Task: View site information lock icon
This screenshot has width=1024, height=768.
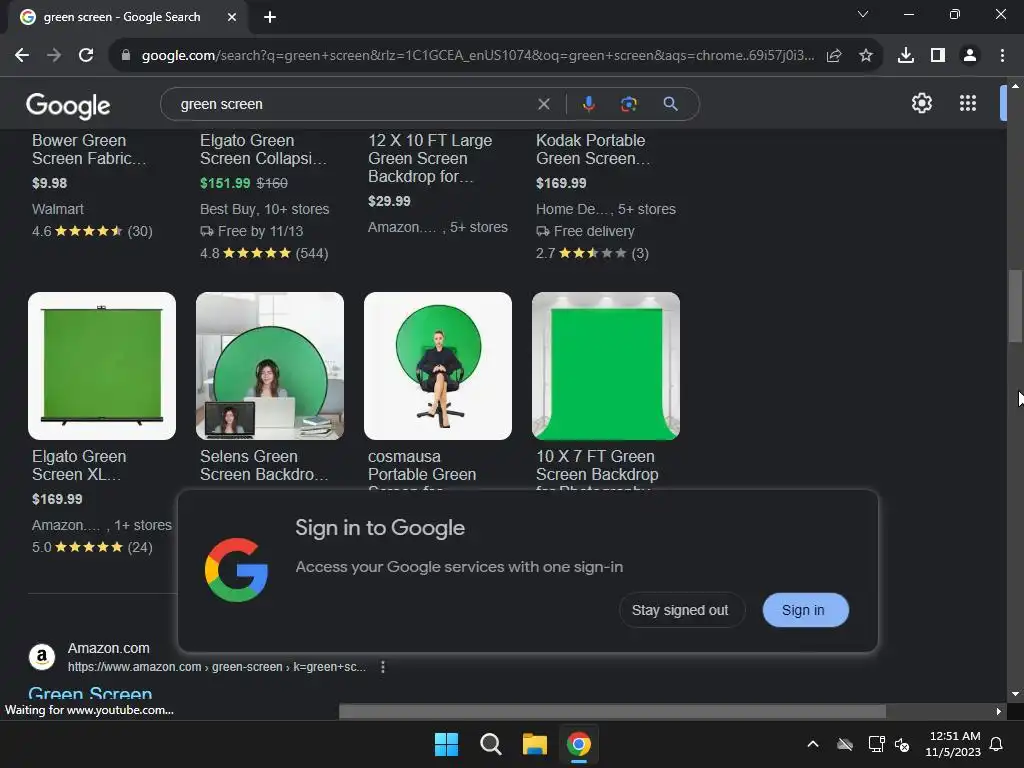Action: (x=126, y=56)
